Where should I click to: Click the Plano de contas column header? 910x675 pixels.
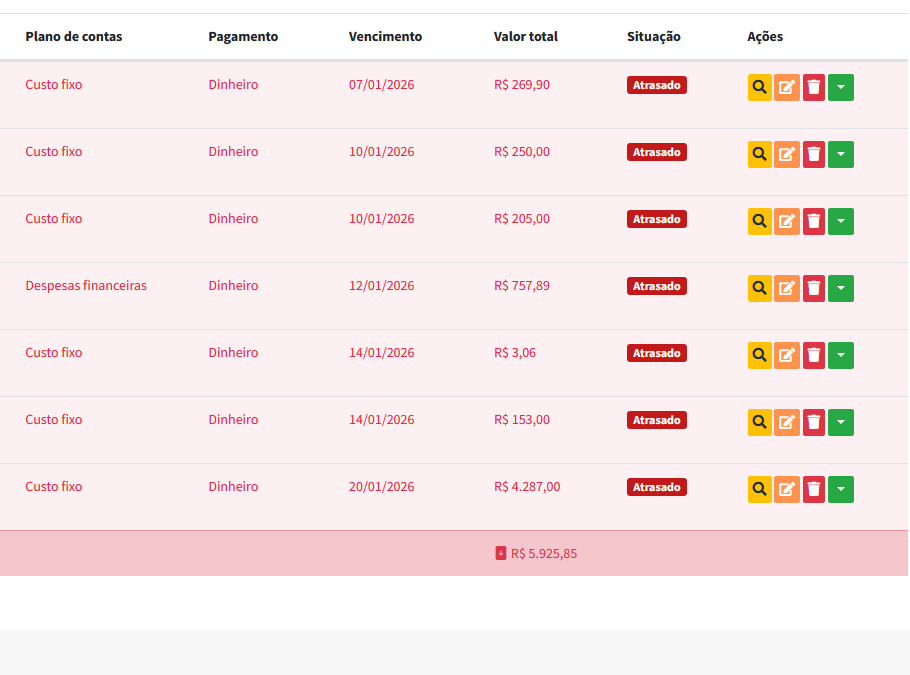tap(74, 37)
